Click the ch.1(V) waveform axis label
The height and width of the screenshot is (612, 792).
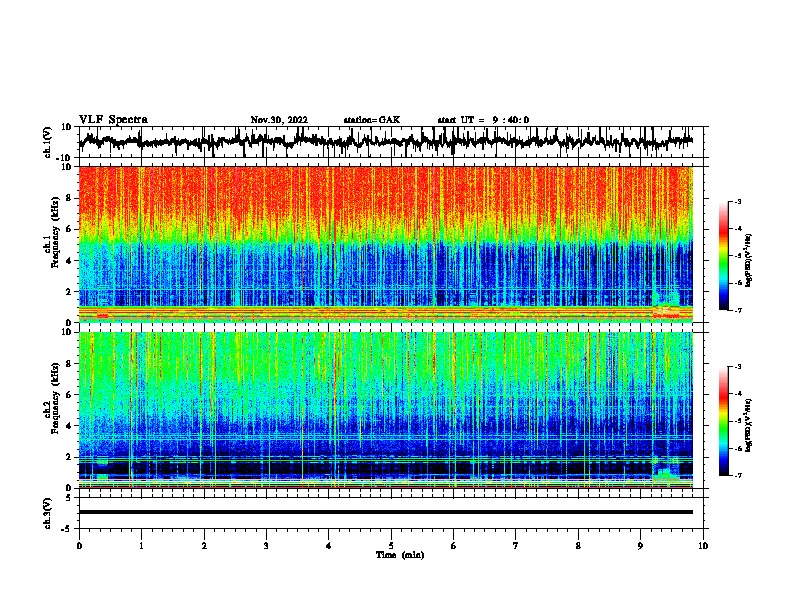(x=48, y=142)
